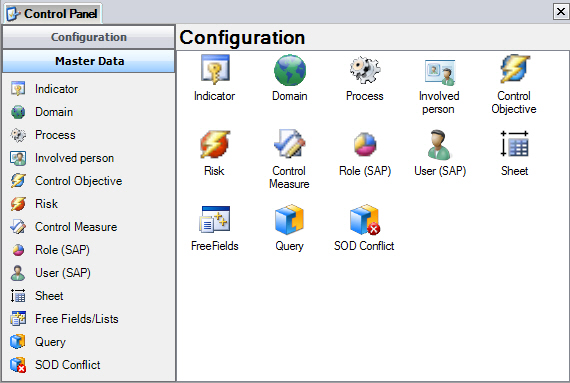Open the large Query cube icon
Viewport: 570px width, 383px height.
tap(289, 219)
